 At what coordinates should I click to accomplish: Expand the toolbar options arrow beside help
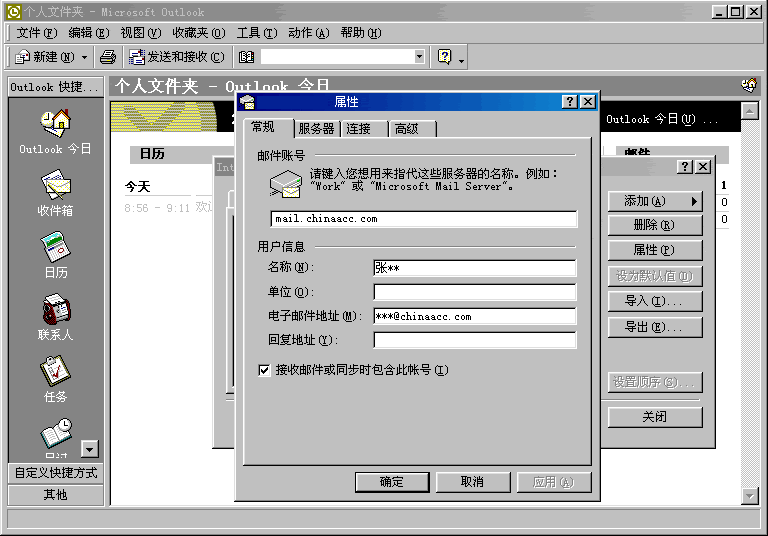coord(461,60)
